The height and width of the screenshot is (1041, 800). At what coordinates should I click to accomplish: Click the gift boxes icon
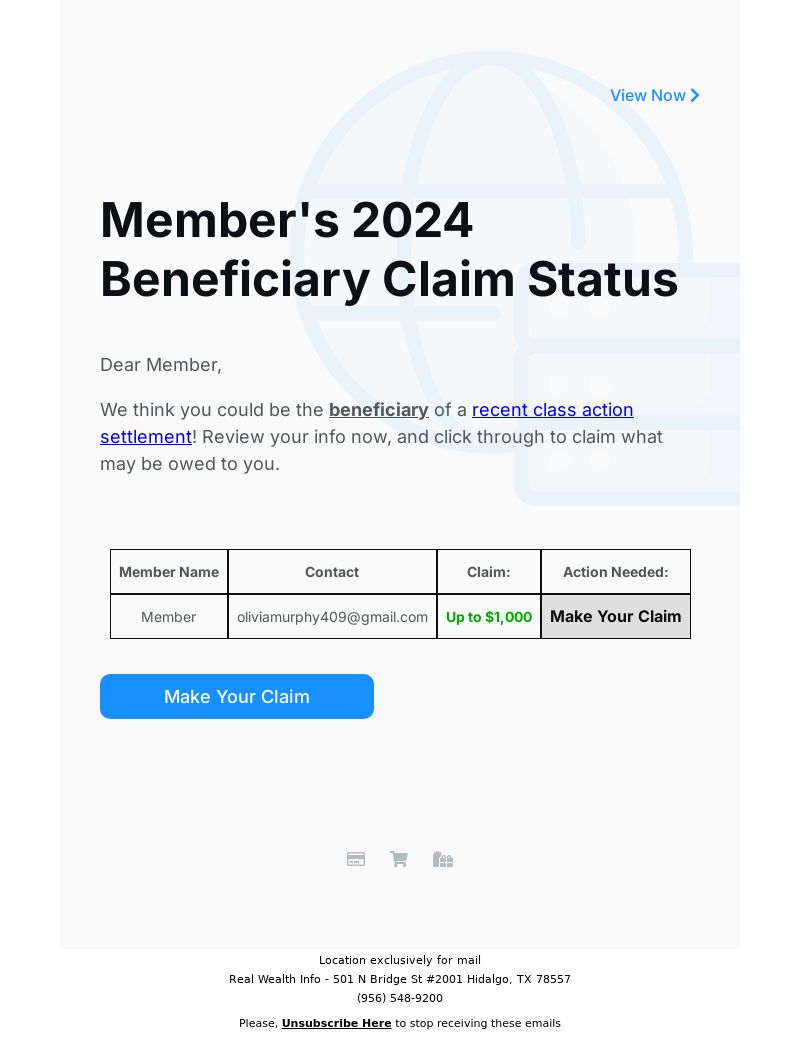(443, 859)
